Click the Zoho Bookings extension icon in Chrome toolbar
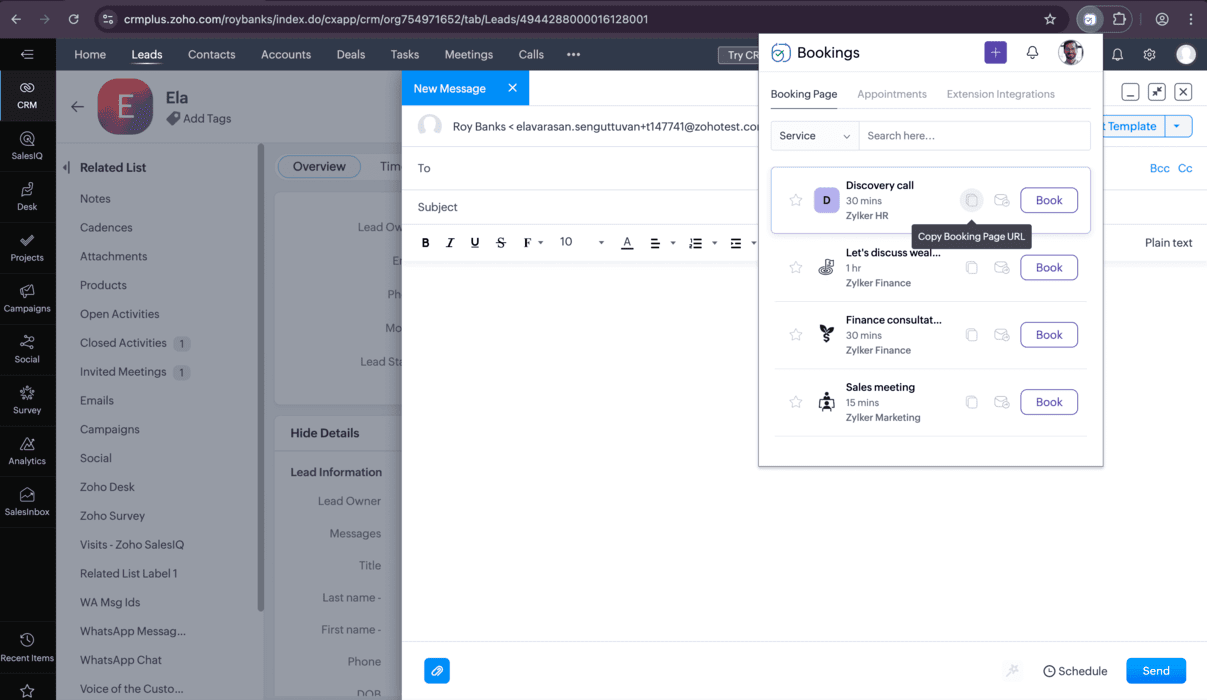Image resolution: width=1207 pixels, height=700 pixels. point(1090,19)
